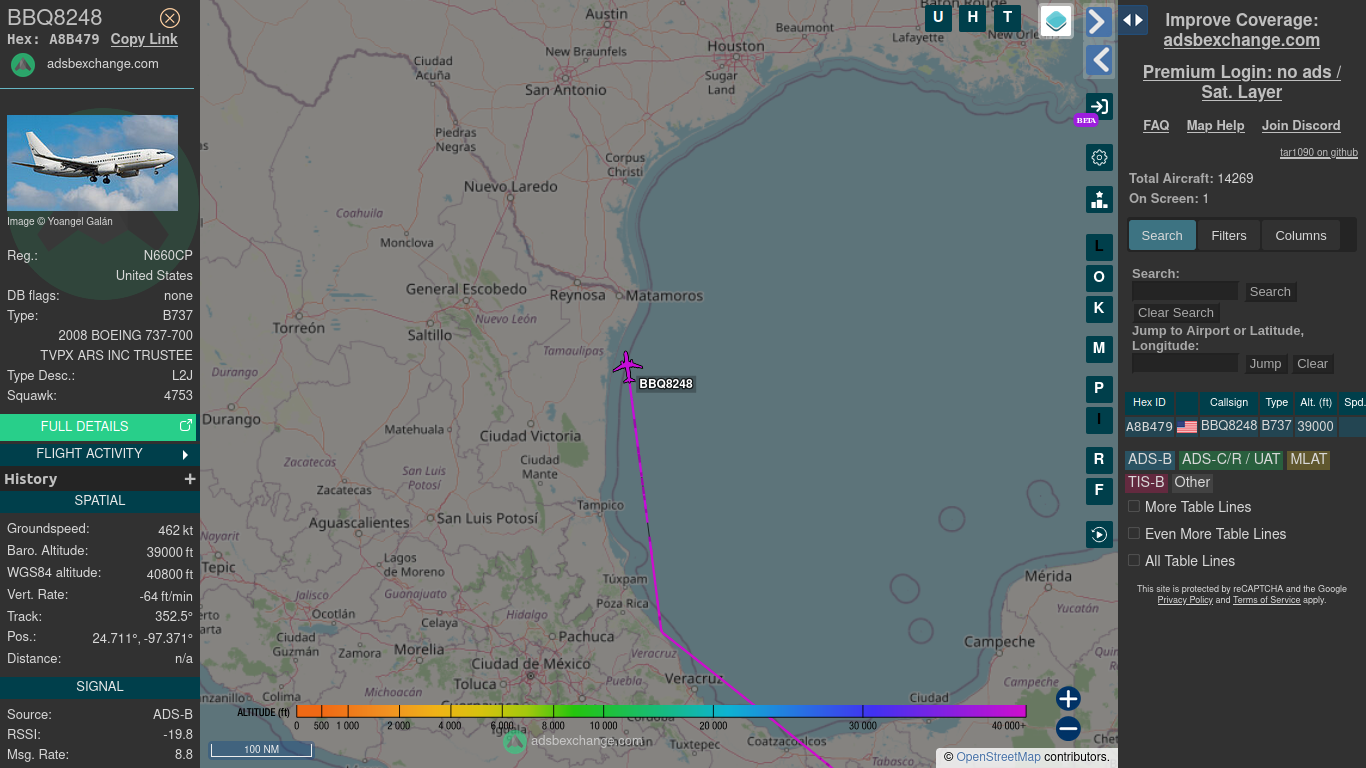Open the tar1090 on github link
The image size is (1366, 768).
click(1319, 153)
